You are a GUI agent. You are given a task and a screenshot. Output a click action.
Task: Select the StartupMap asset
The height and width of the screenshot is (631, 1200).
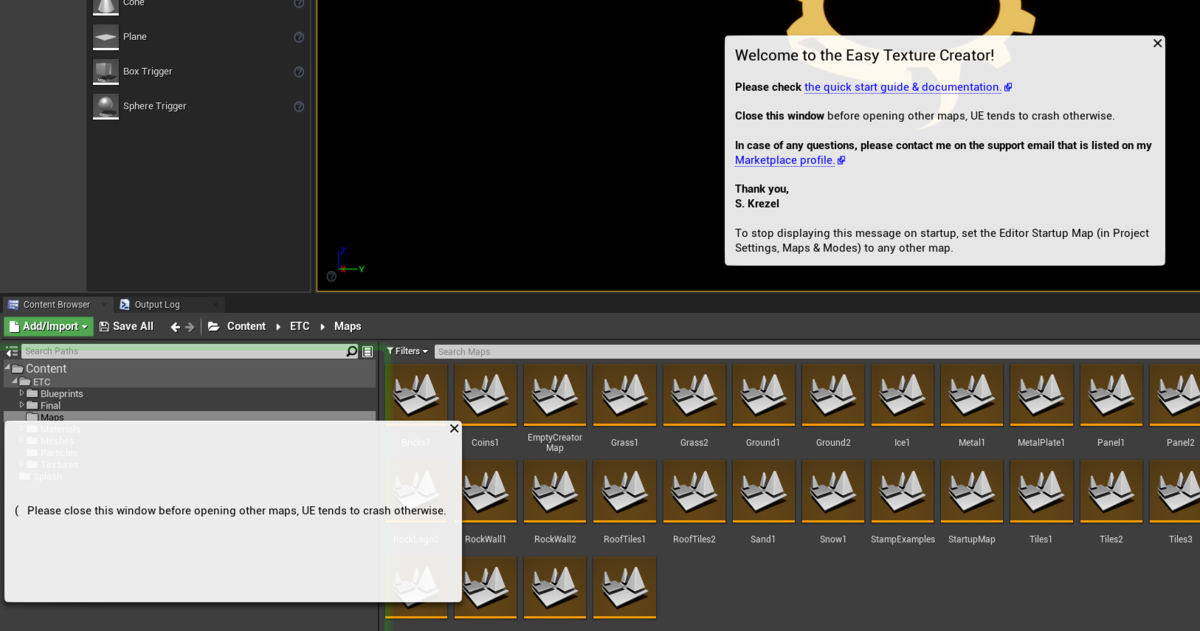[972, 502]
